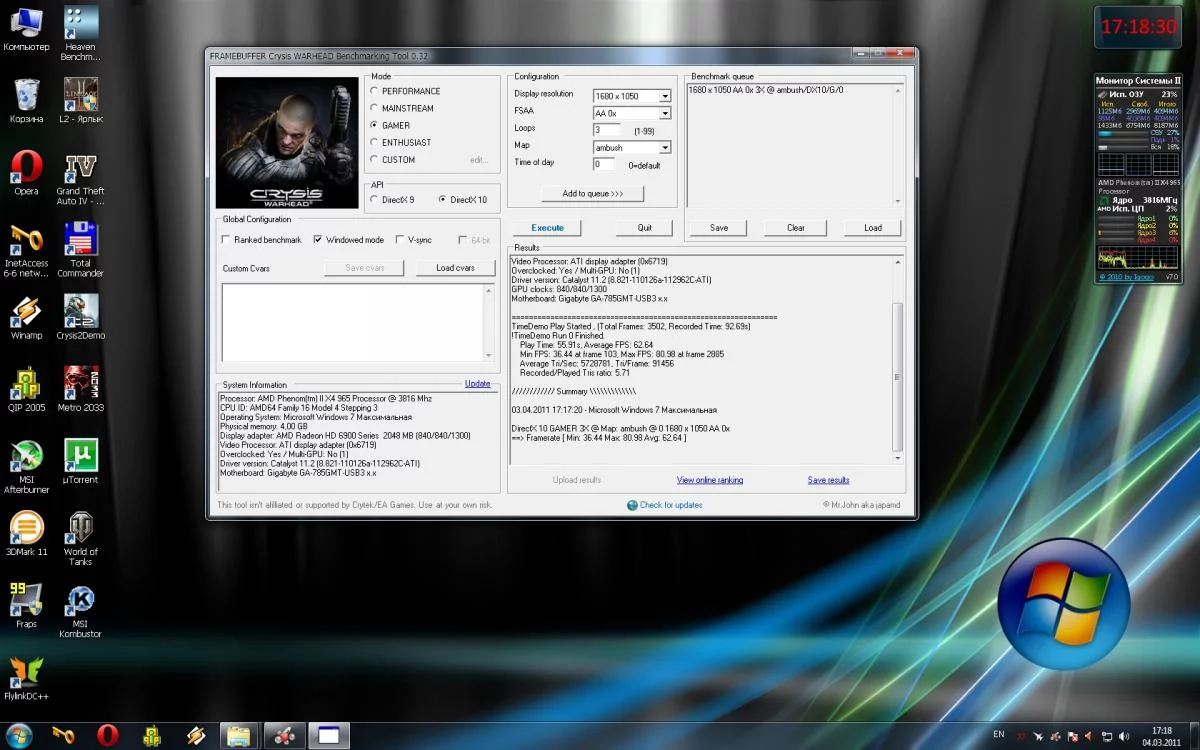Click the Add to queue button
Screen dimensions: 1200x750
(592, 193)
